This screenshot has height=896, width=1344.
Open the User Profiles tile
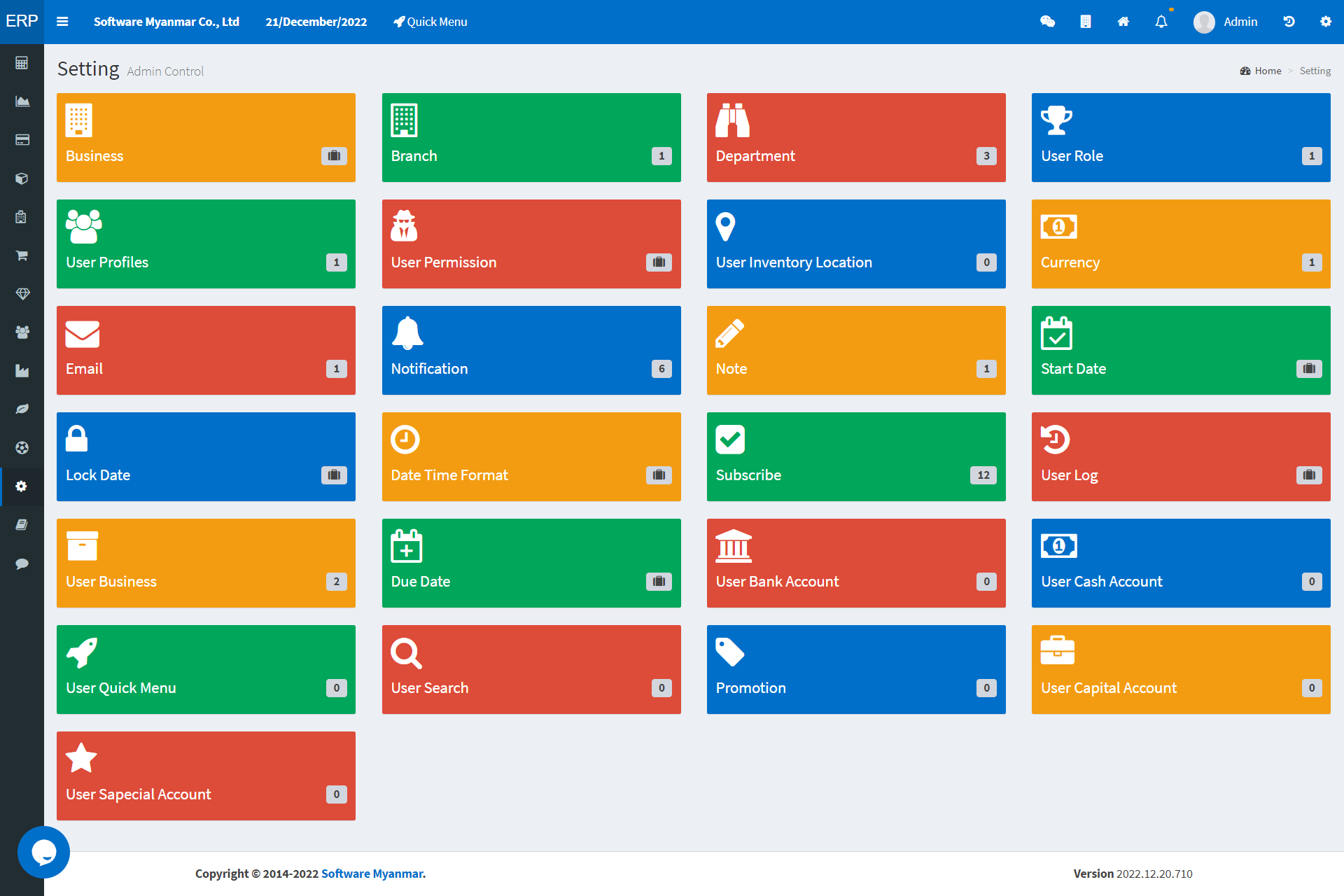click(206, 244)
